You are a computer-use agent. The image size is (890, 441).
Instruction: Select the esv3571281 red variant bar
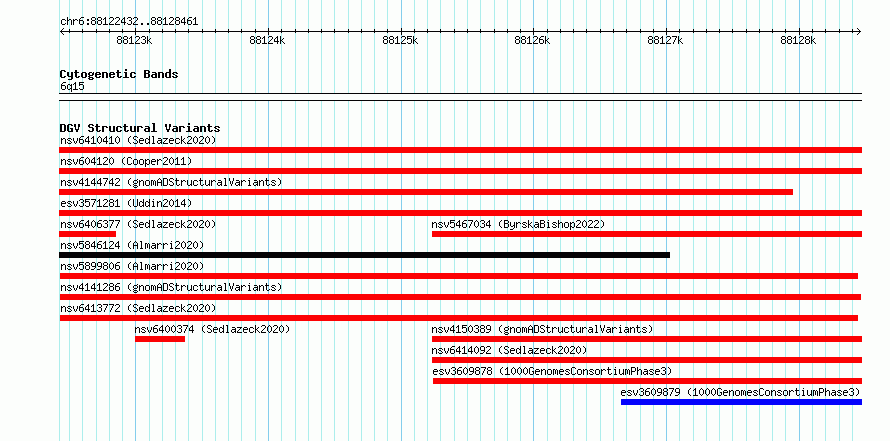click(x=460, y=213)
